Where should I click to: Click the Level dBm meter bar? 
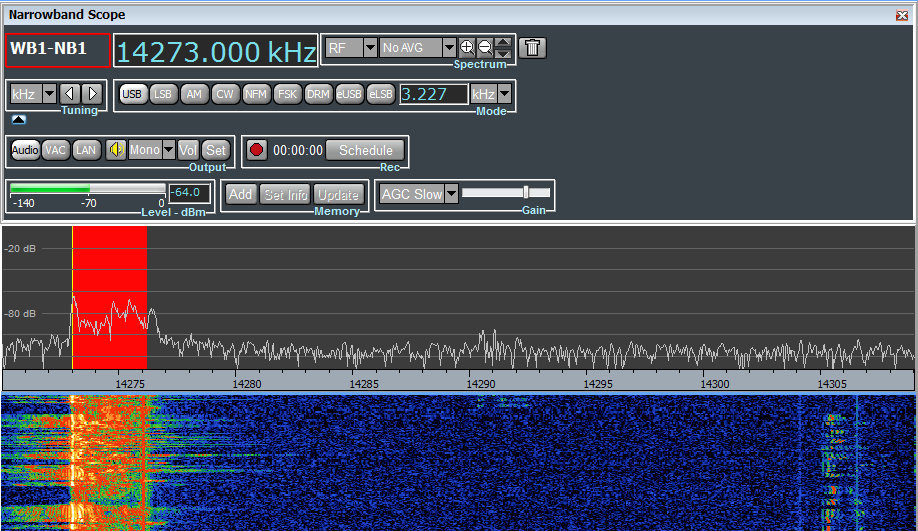pos(88,189)
